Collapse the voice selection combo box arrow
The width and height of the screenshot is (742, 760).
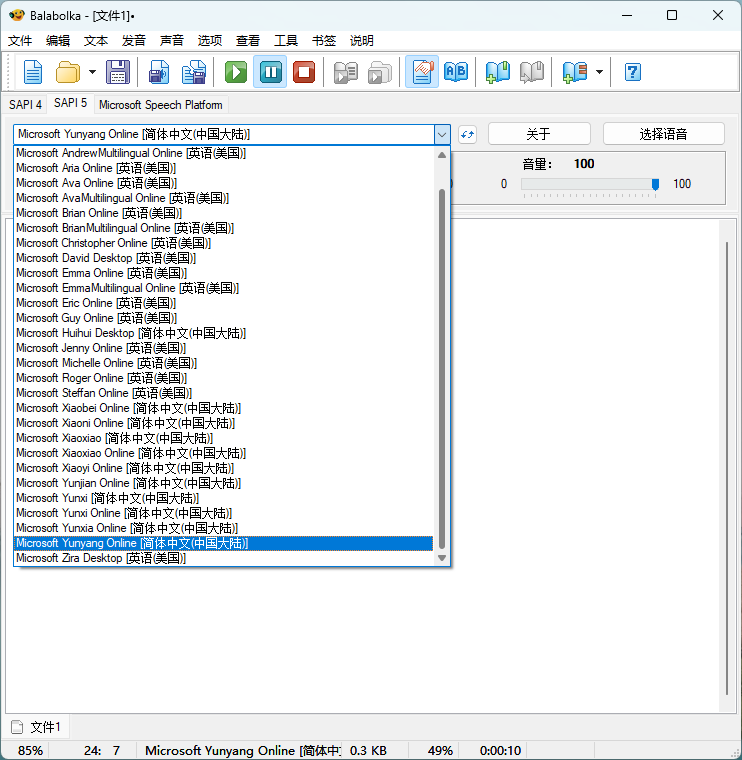(442, 134)
